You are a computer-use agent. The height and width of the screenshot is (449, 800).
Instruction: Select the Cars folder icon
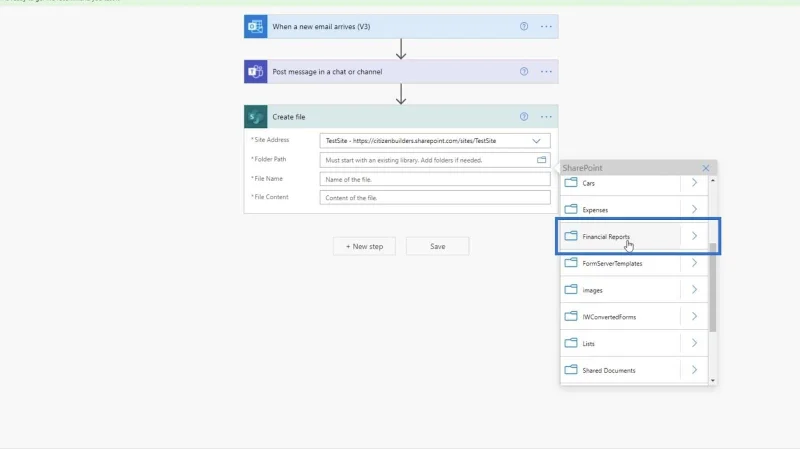click(571, 183)
